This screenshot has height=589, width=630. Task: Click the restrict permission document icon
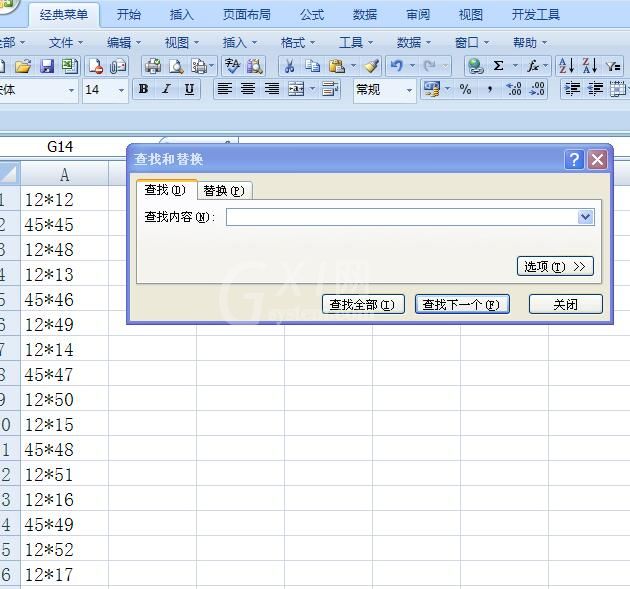tap(96, 66)
